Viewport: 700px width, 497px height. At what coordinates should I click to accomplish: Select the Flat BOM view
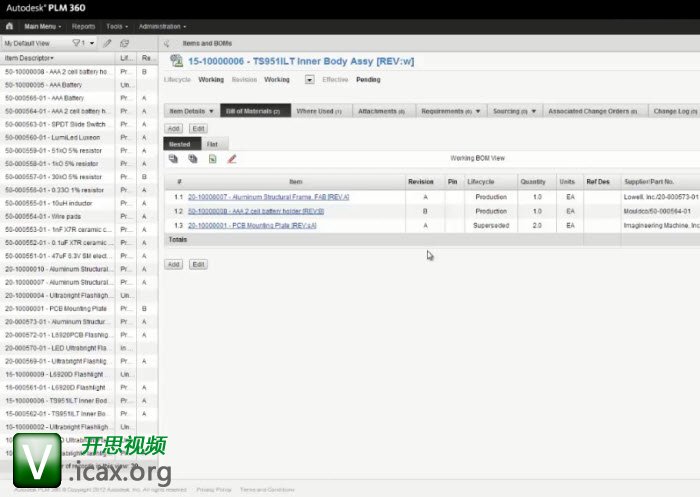pos(212,144)
